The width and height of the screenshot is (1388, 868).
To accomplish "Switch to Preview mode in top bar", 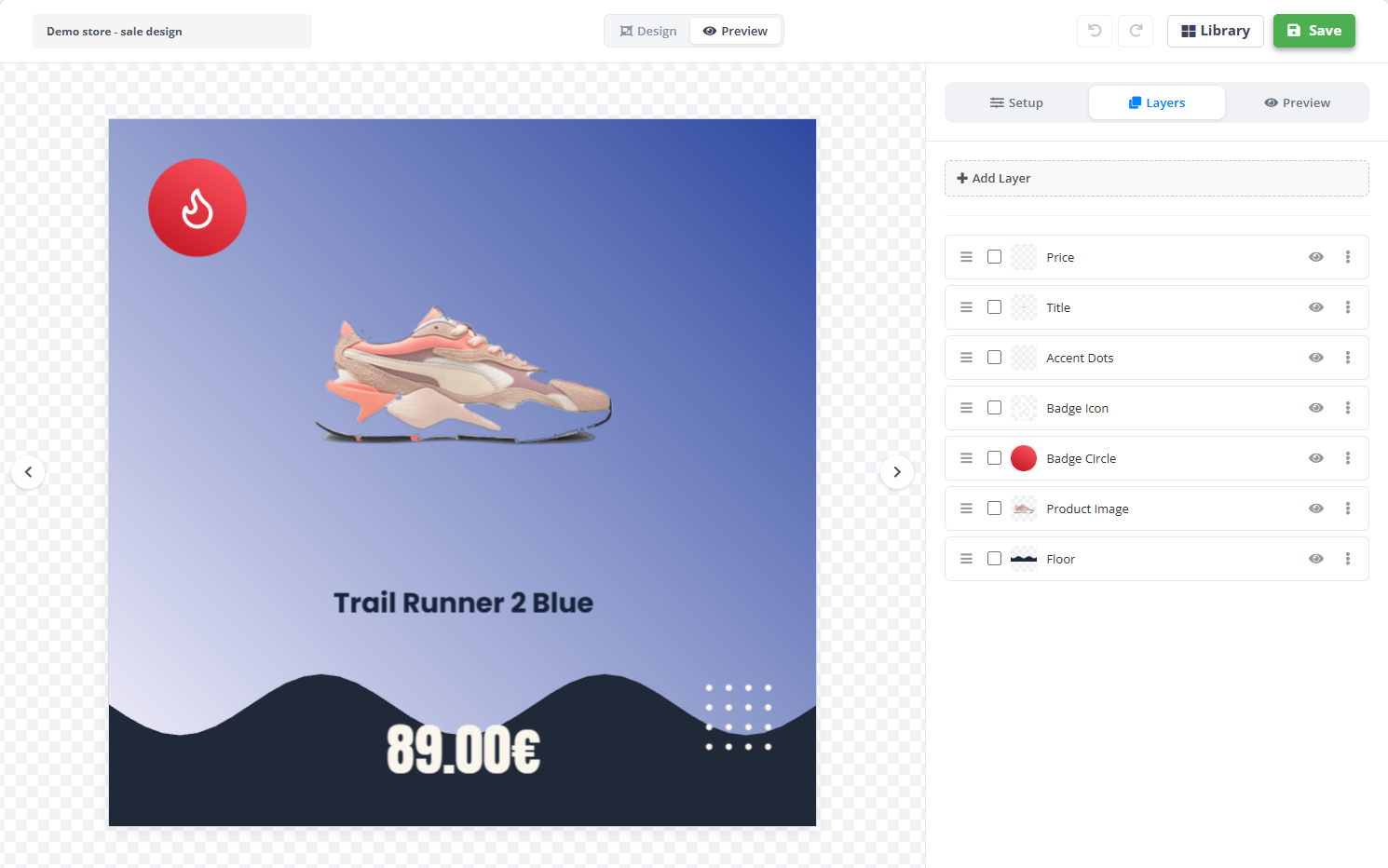I will pos(735,31).
